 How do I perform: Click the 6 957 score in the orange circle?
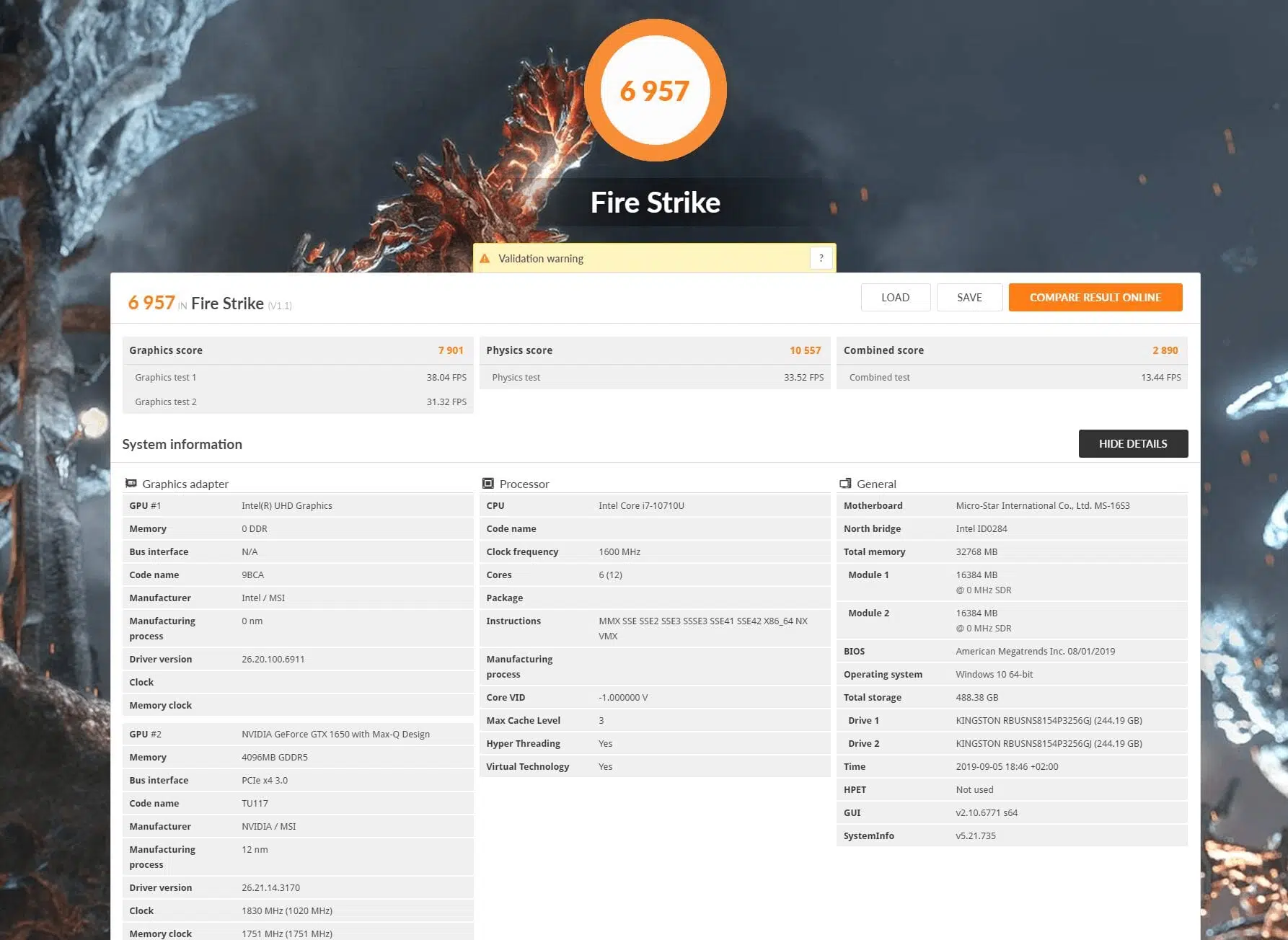pos(655,91)
